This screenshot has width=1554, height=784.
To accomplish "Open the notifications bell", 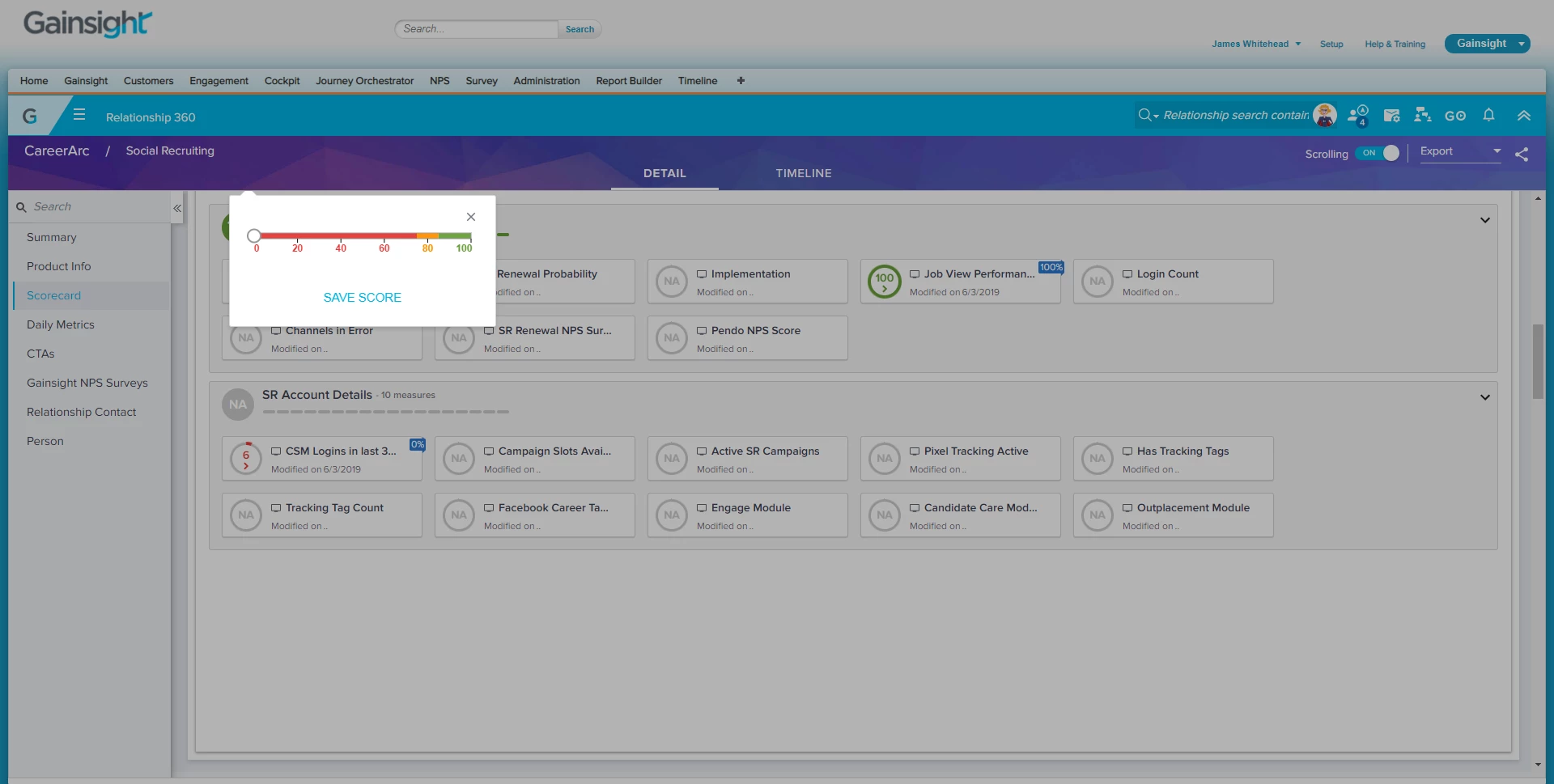I will click(x=1488, y=115).
